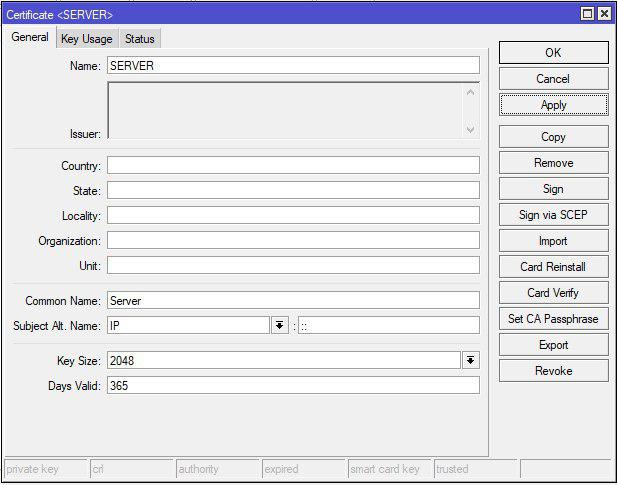This screenshot has height=485, width=617.
Task: Click the 'authority' status flag
Action: [x=218, y=469]
